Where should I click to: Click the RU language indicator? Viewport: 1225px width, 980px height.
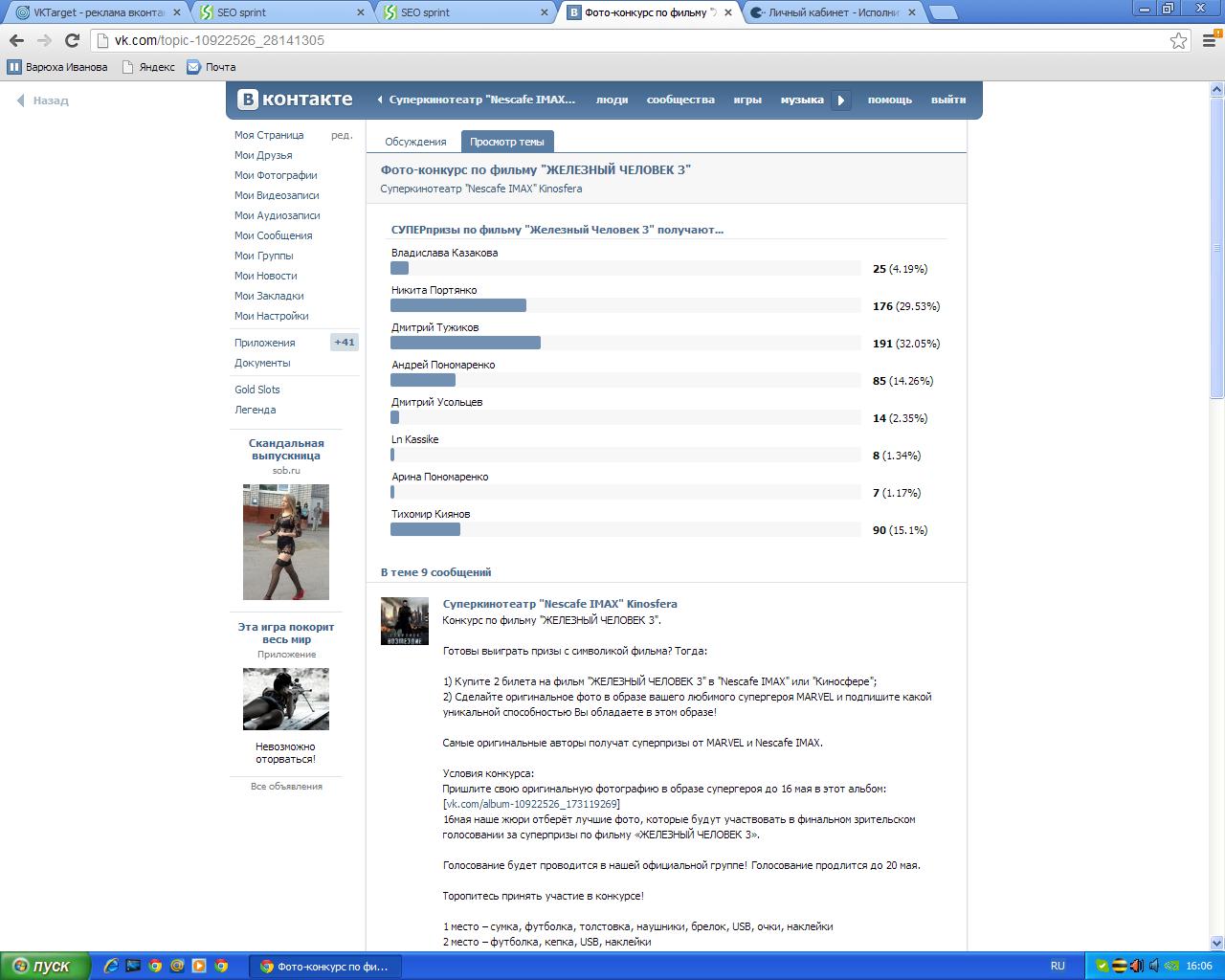click(x=1058, y=966)
